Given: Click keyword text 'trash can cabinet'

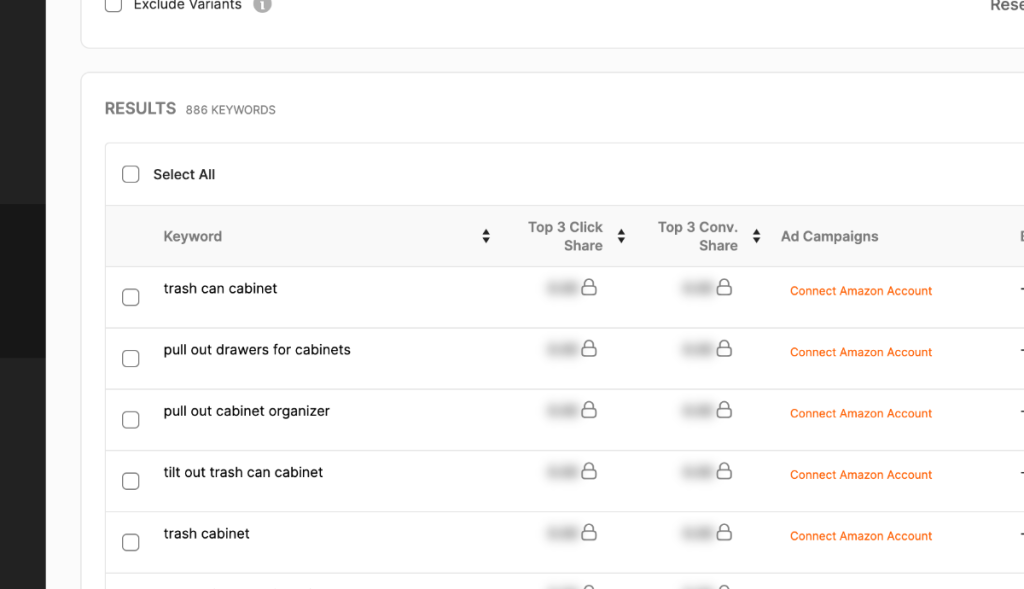Looking at the screenshot, I should click(220, 289).
